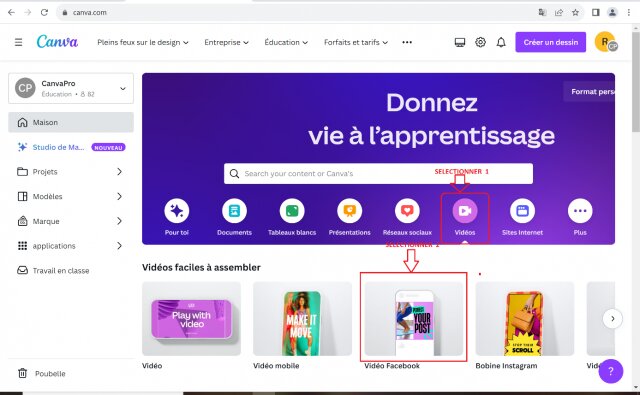This screenshot has width=640, height=395.
Task: Open the Vidéo mobile template thumbnail
Action: pos(302,319)
